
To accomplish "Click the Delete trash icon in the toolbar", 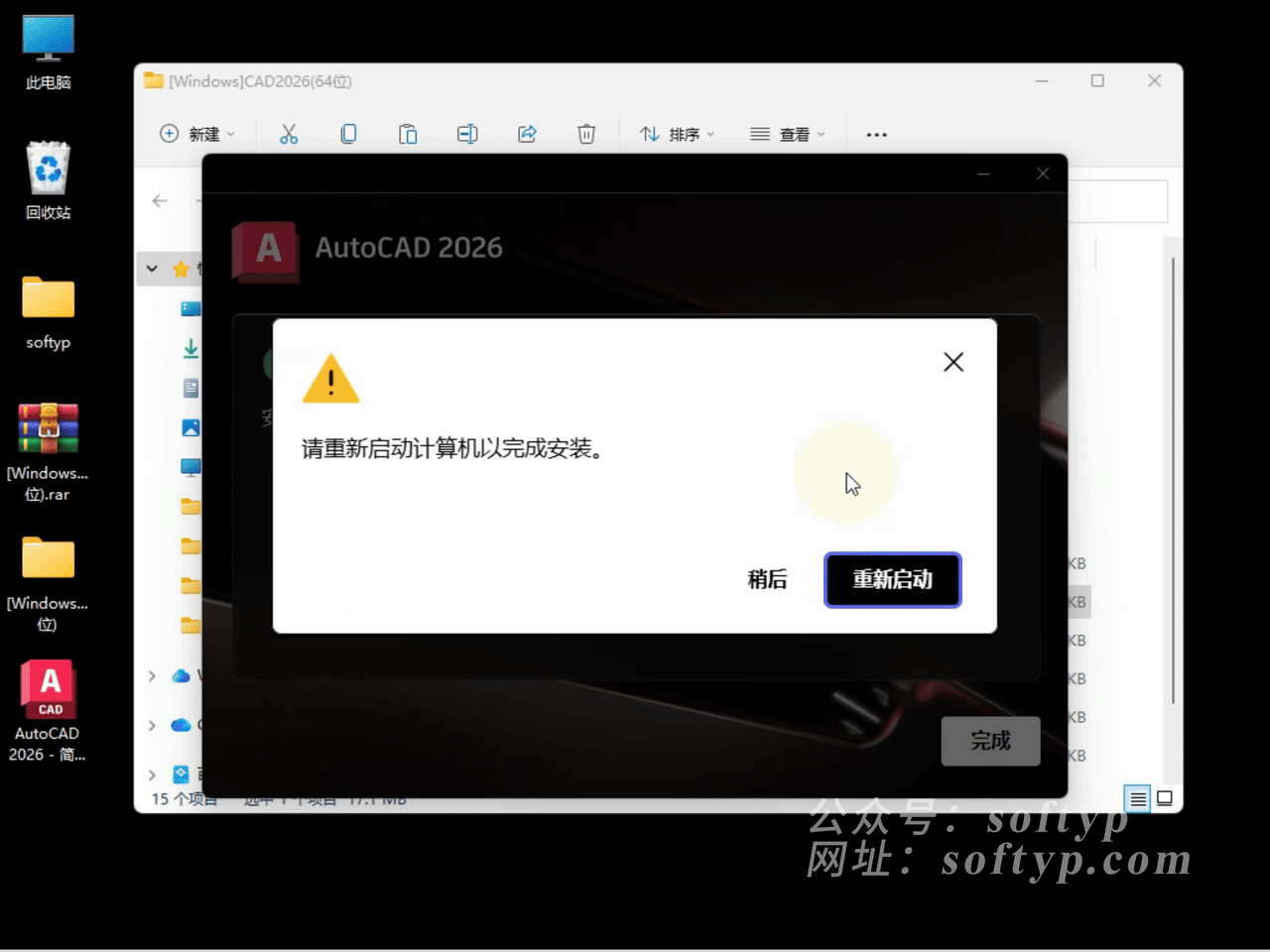I will coord(586,133).
